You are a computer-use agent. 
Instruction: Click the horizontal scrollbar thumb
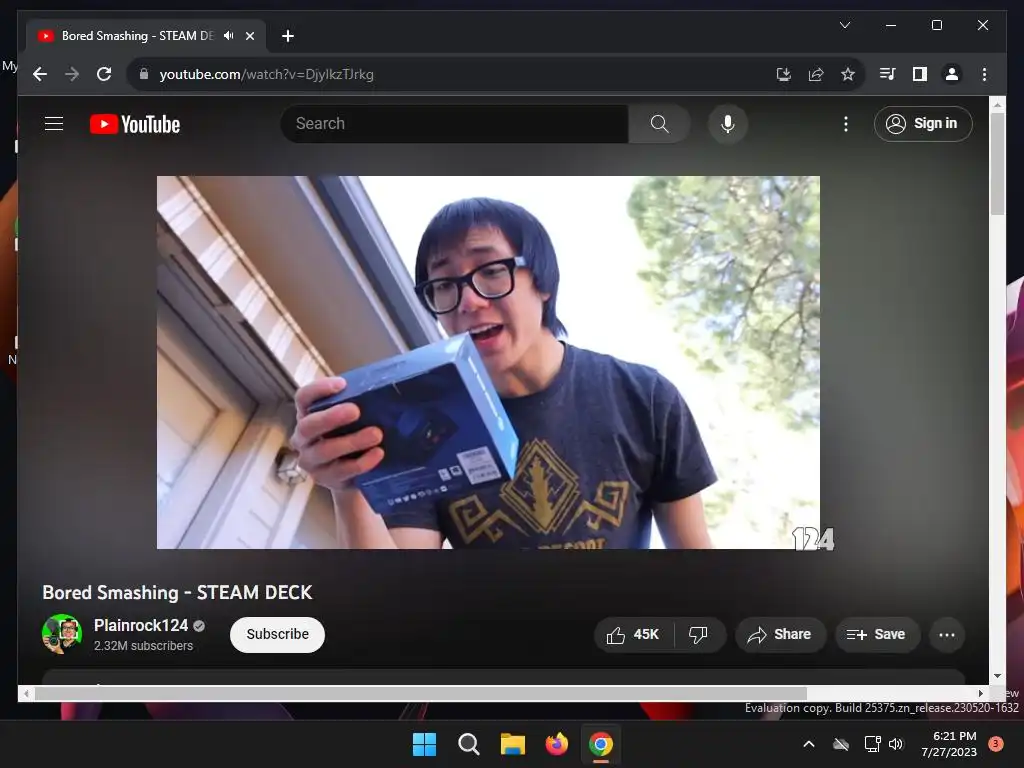421,693
